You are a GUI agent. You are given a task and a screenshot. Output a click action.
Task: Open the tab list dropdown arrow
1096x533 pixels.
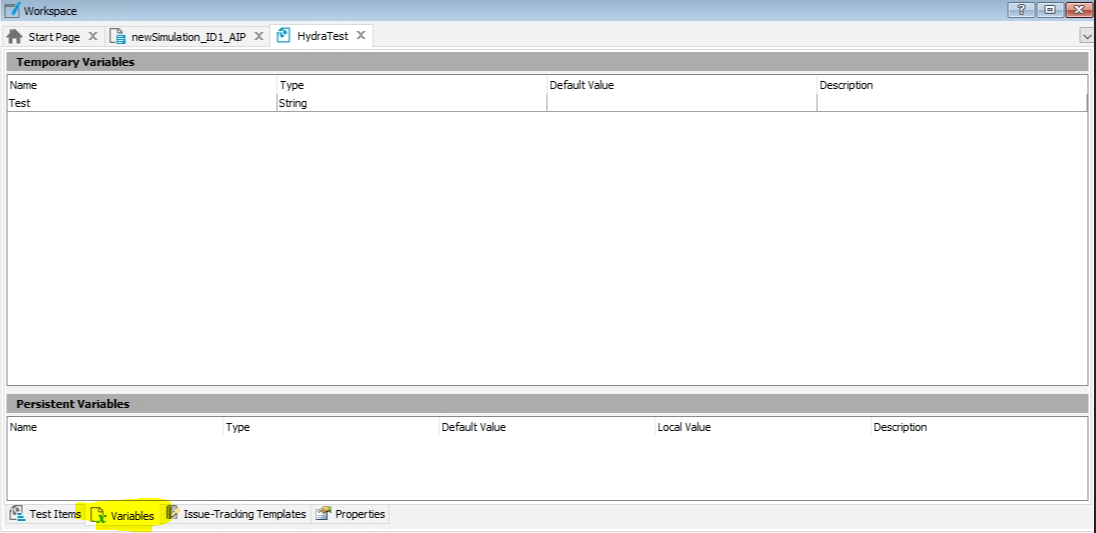pyautogui.click(x=1087, y=36)
